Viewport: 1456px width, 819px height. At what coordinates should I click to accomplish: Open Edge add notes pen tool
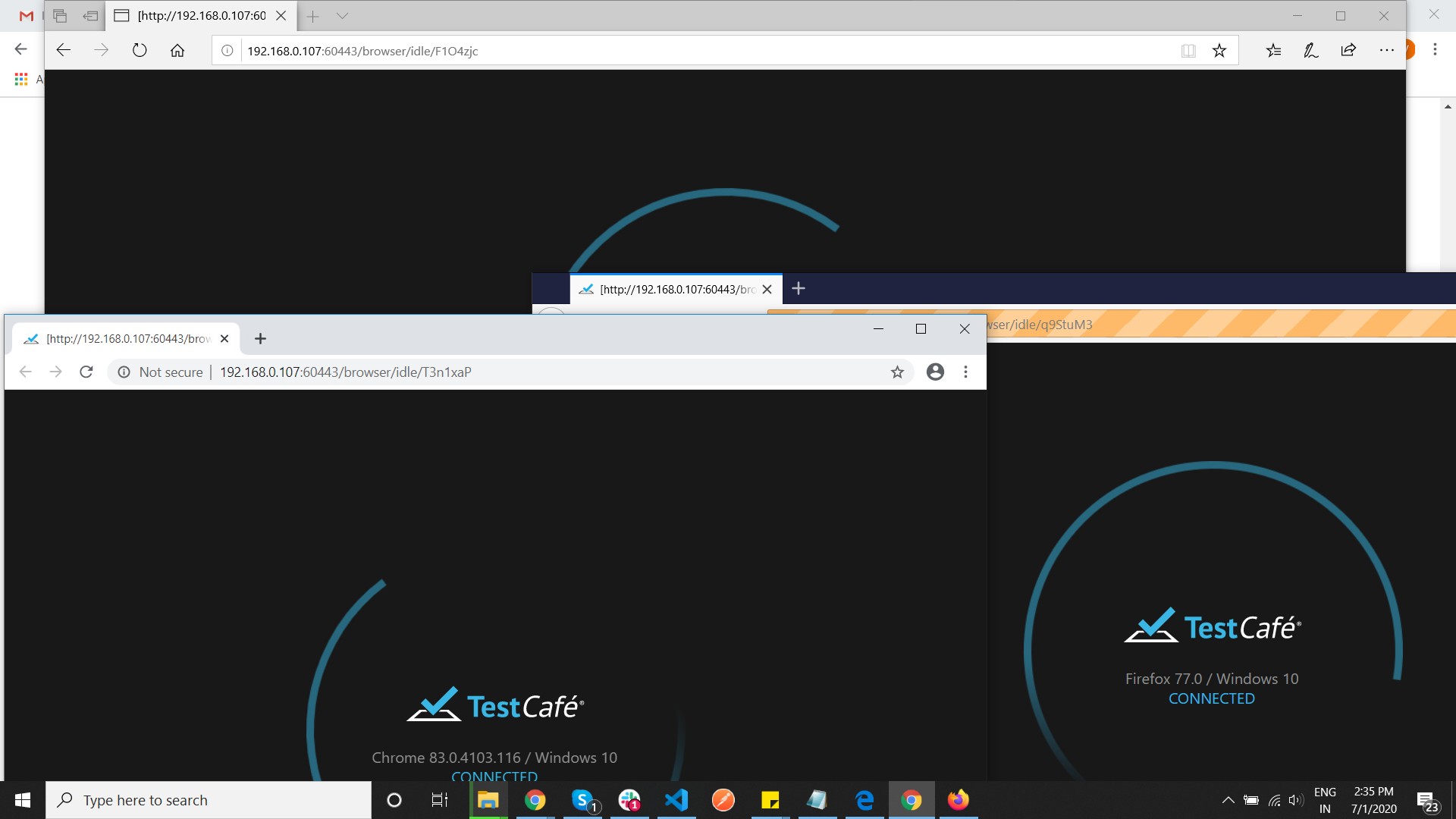coord(1310,51)
